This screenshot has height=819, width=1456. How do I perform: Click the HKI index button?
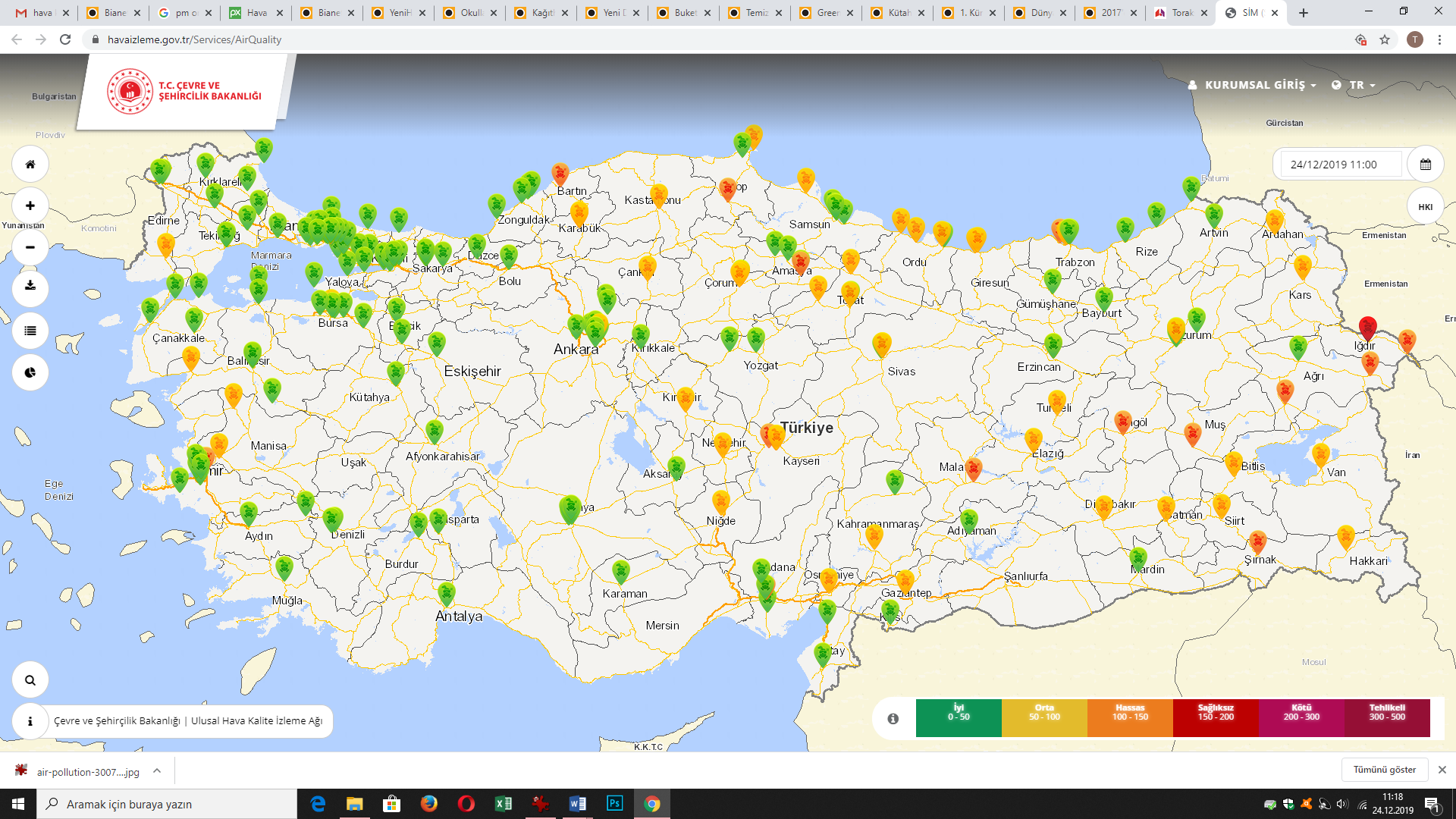pyautogui.click(x=1425, y=206)
